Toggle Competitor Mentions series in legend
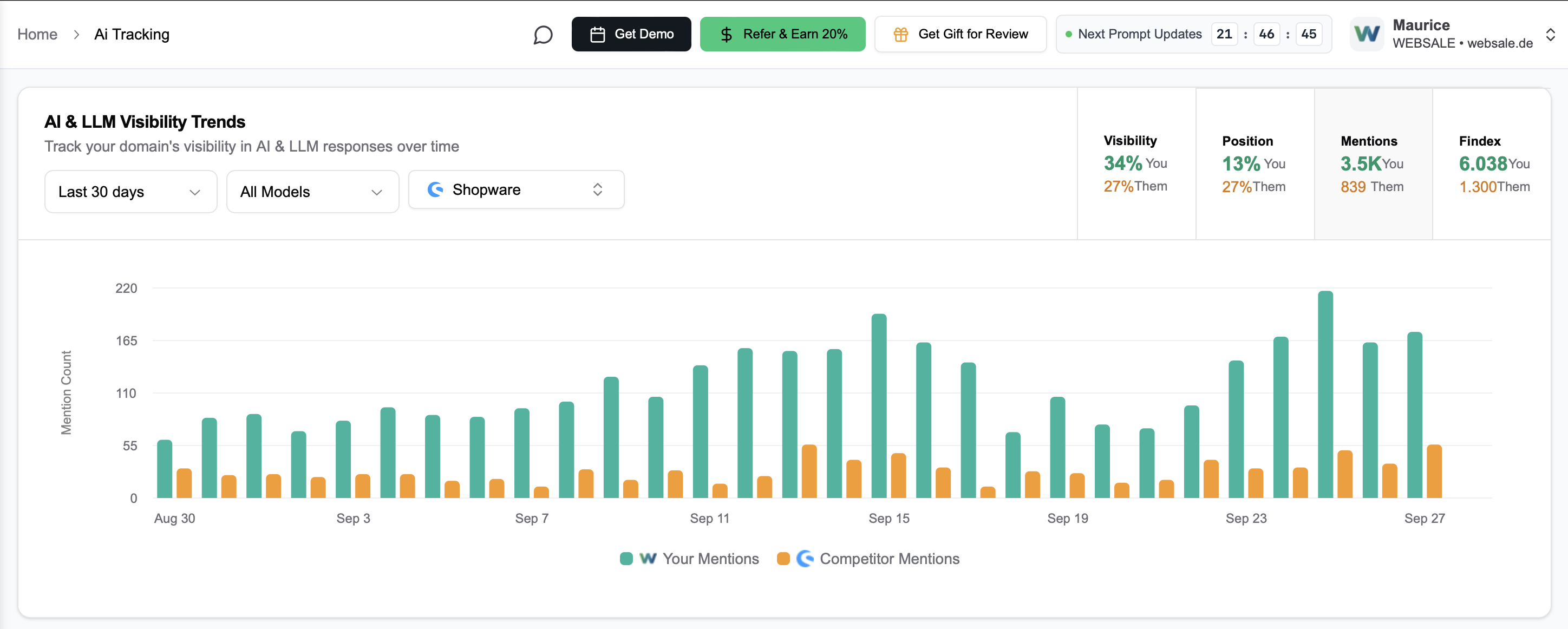Screen dimensions: 1568x629 pos(888,559)
